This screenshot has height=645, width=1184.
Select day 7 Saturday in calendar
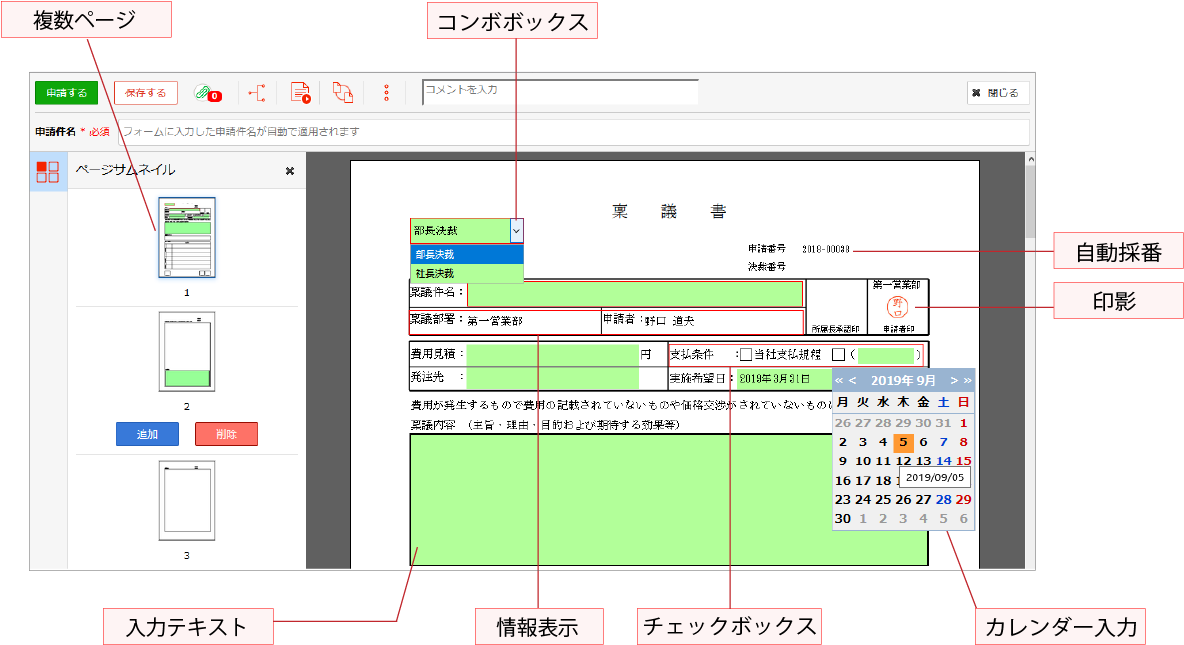click(x=943, y=442)
